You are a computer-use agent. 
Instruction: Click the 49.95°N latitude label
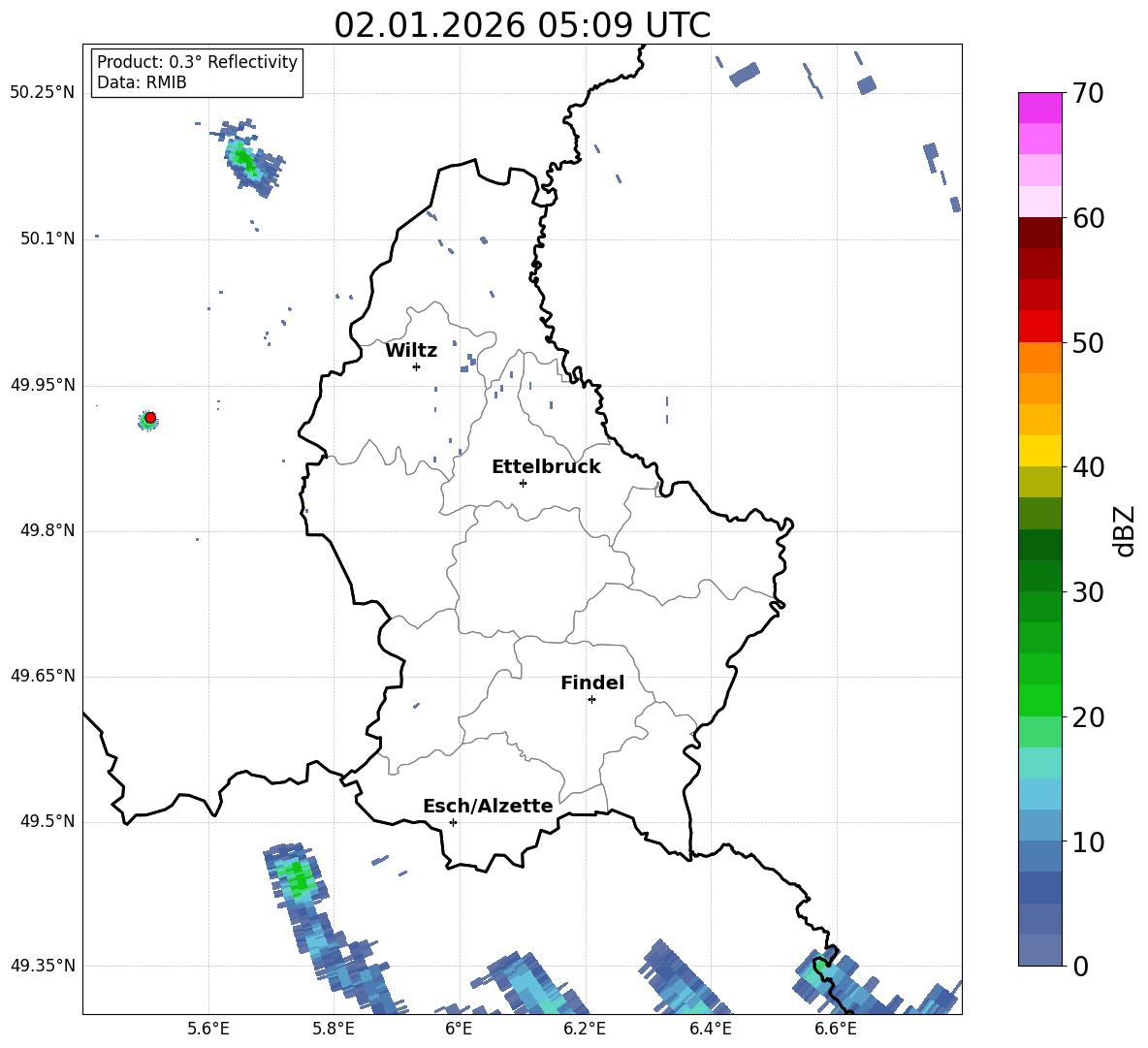click(43, 385)
